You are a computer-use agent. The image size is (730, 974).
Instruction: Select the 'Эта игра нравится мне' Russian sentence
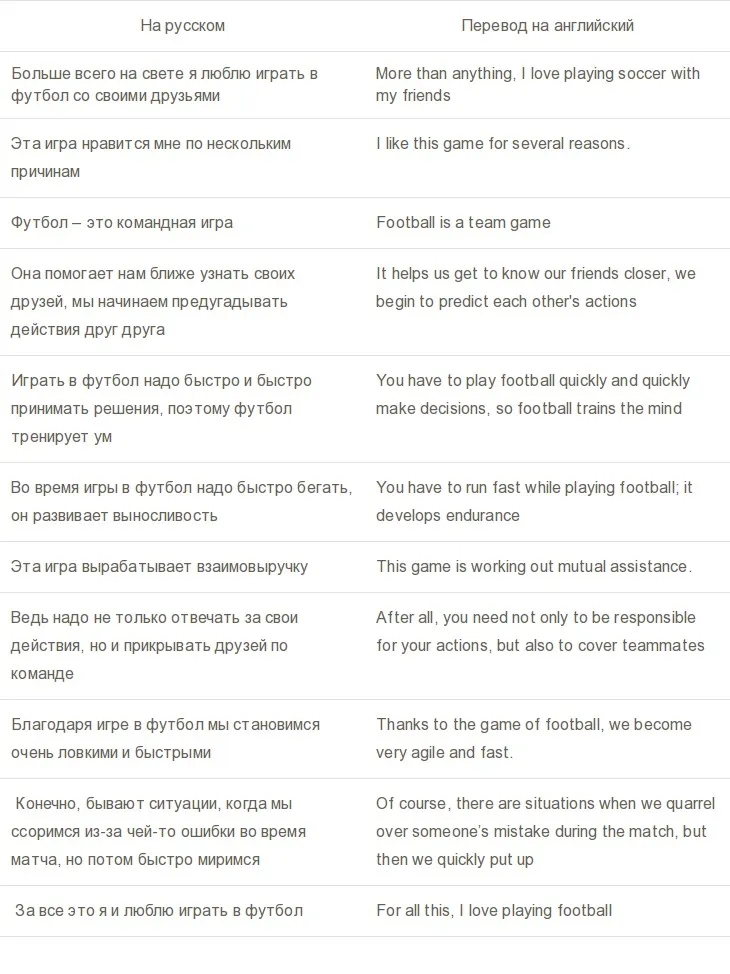click(x=151, y=157)
